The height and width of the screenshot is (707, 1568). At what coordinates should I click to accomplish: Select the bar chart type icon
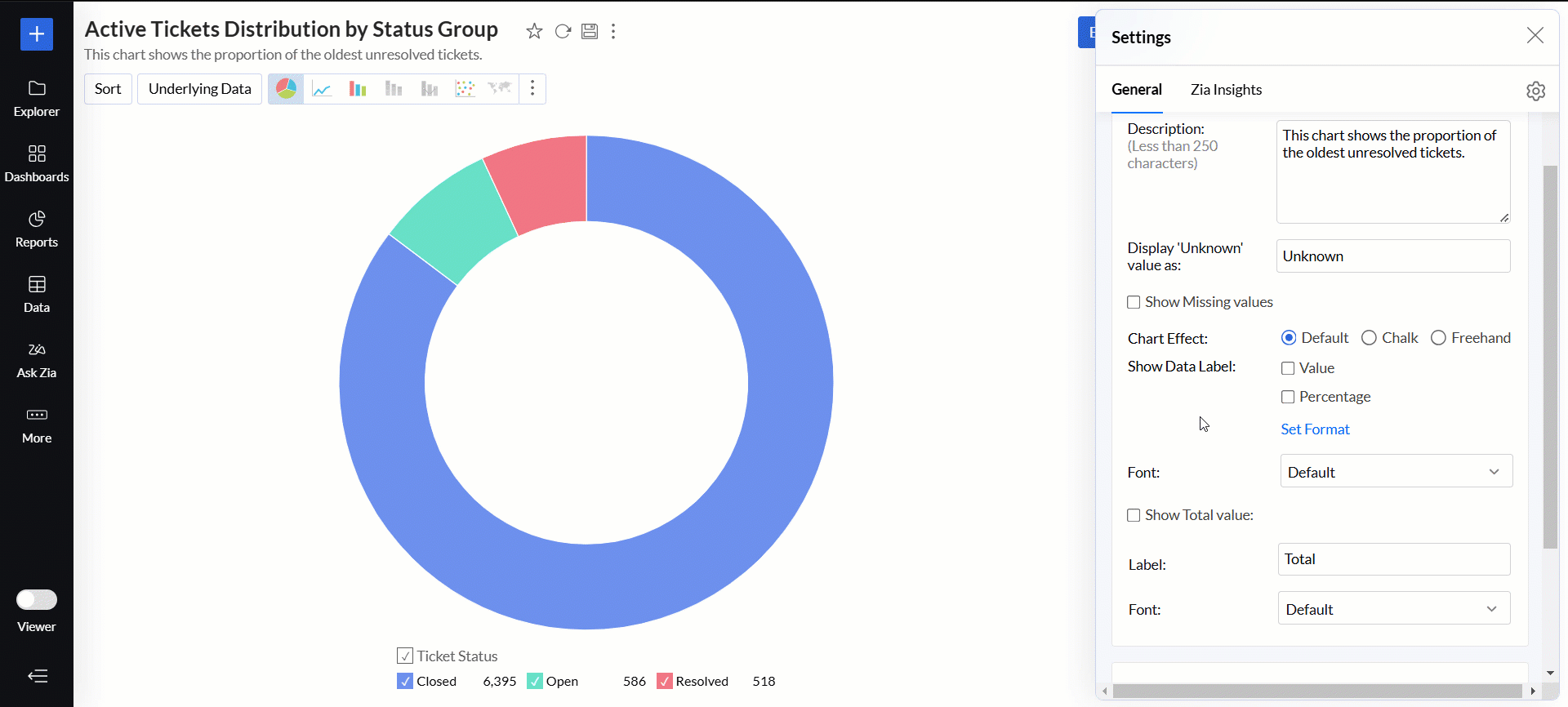(358, 89)
